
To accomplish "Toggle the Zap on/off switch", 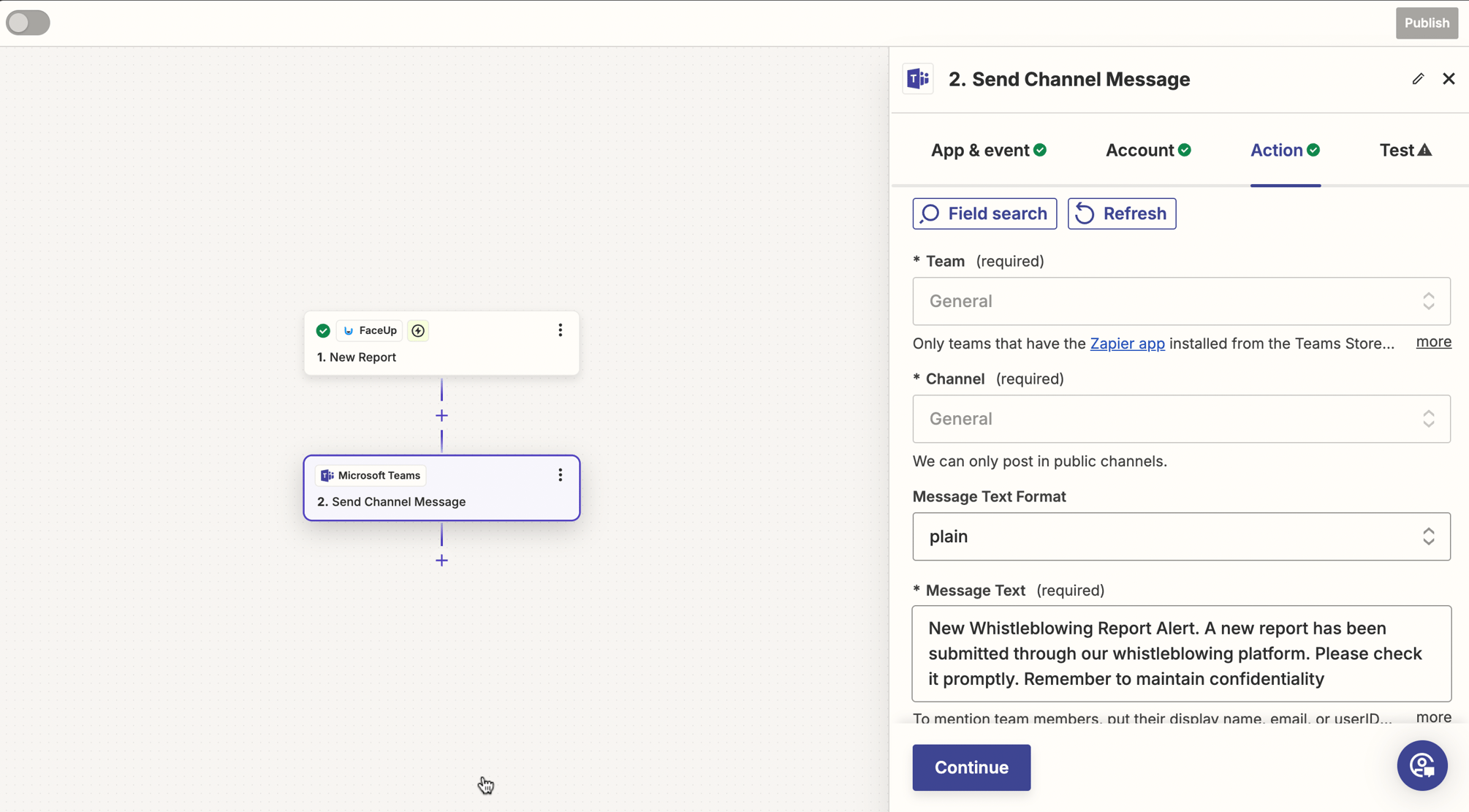I will point(27,23).
